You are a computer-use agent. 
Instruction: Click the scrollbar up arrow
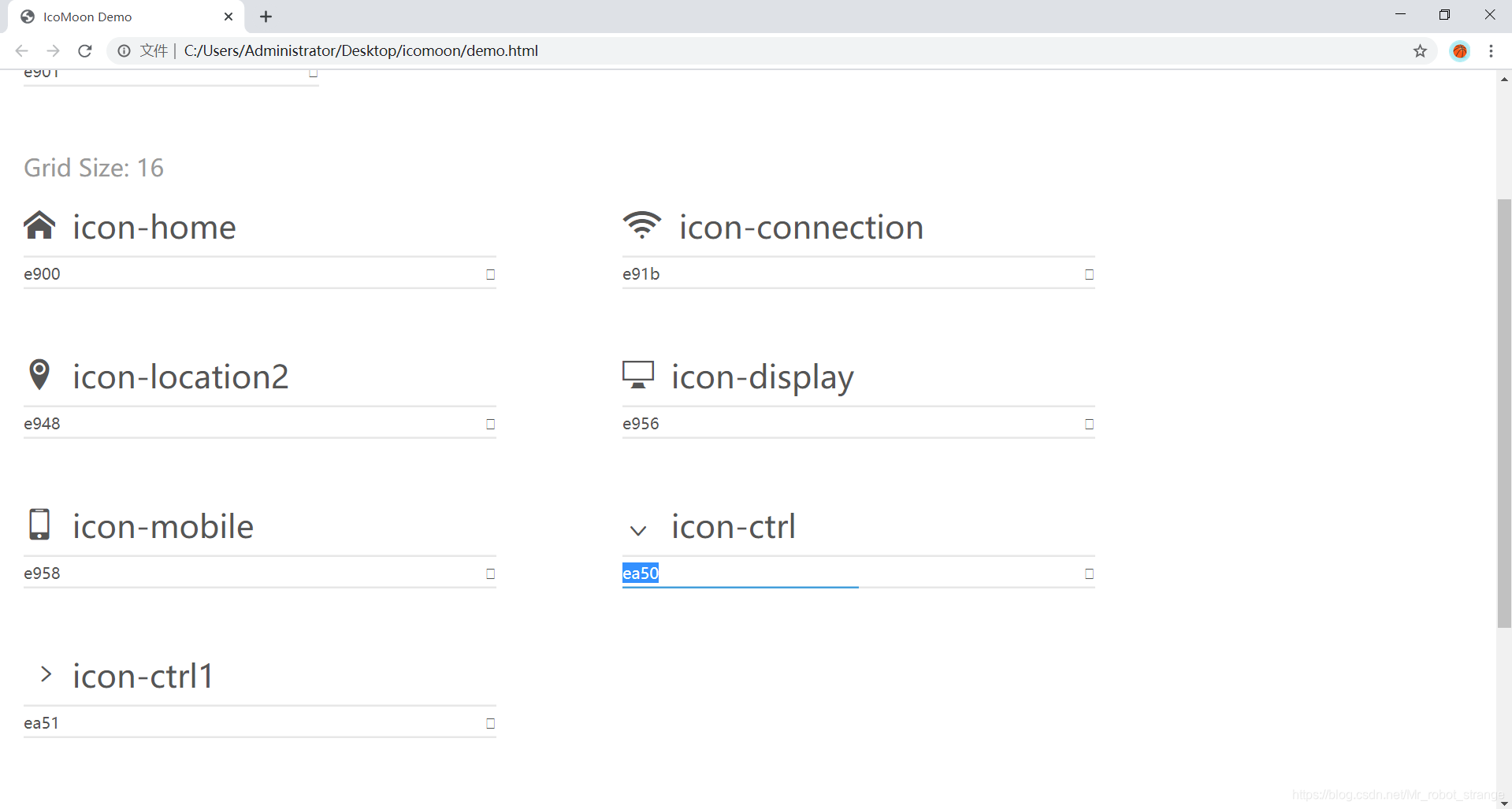click(1504, 79)
